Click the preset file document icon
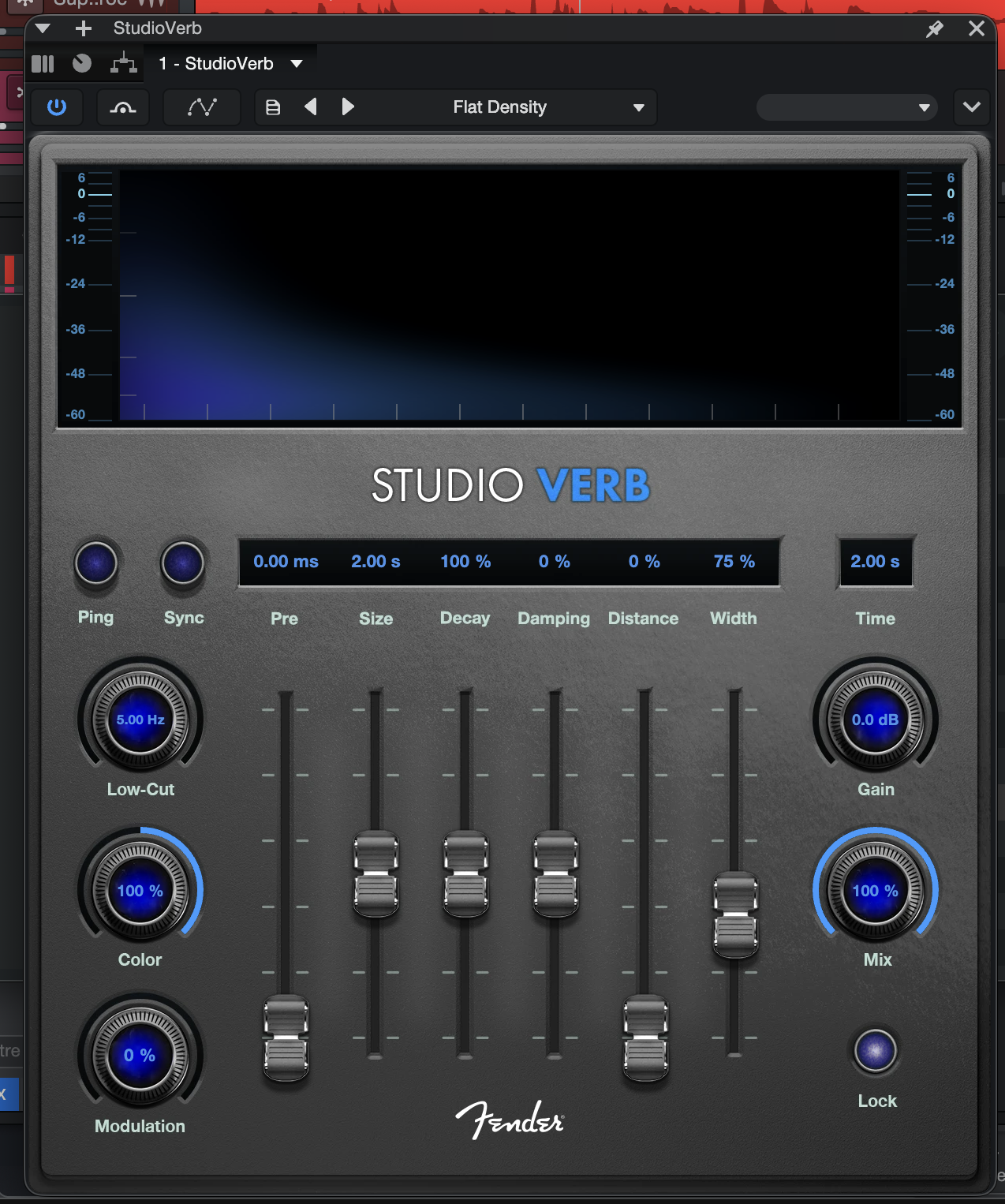Screen dimensions: 1005x1204 tap(273, 107)
